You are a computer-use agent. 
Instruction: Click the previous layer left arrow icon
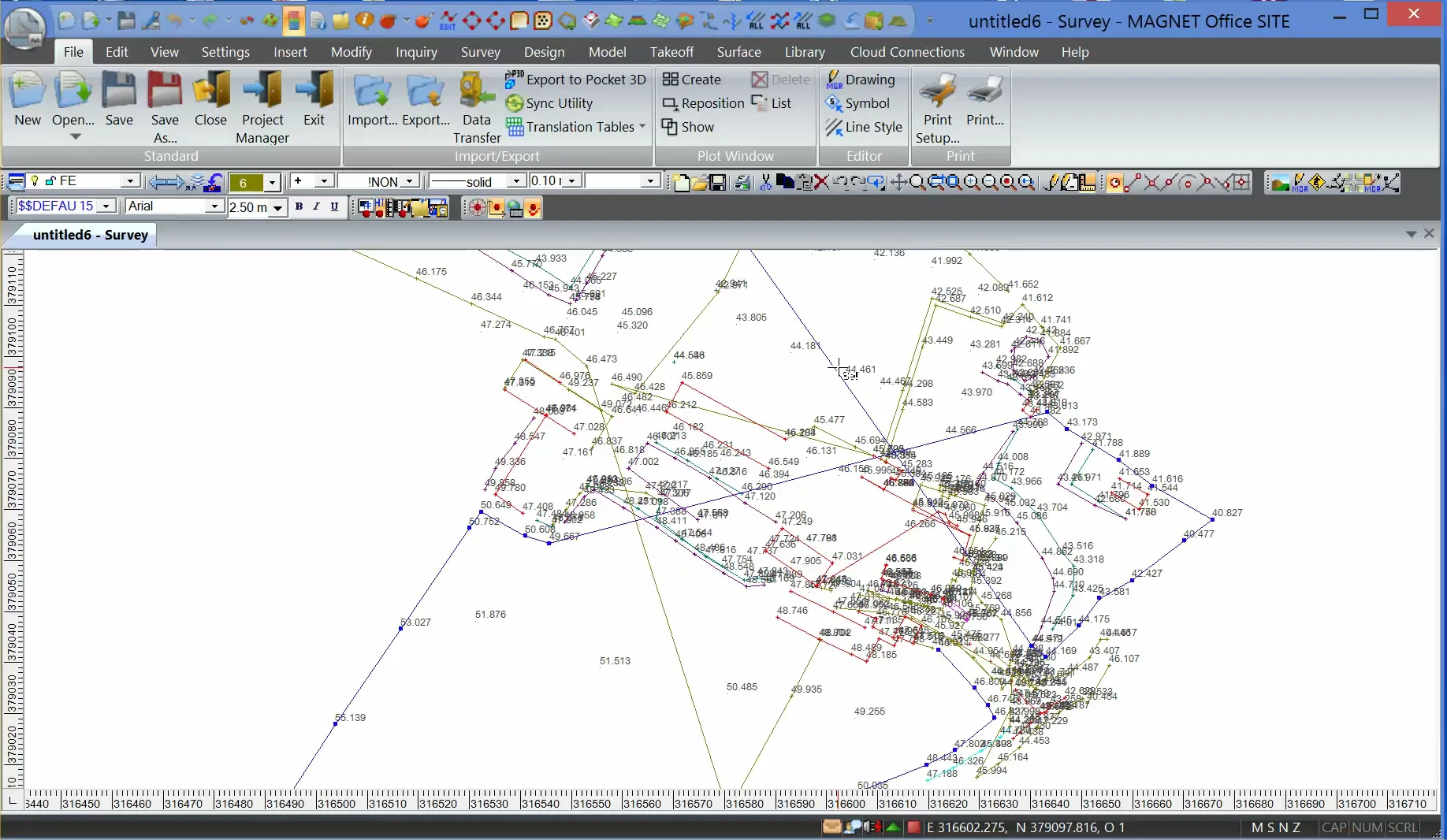point(158,183)
